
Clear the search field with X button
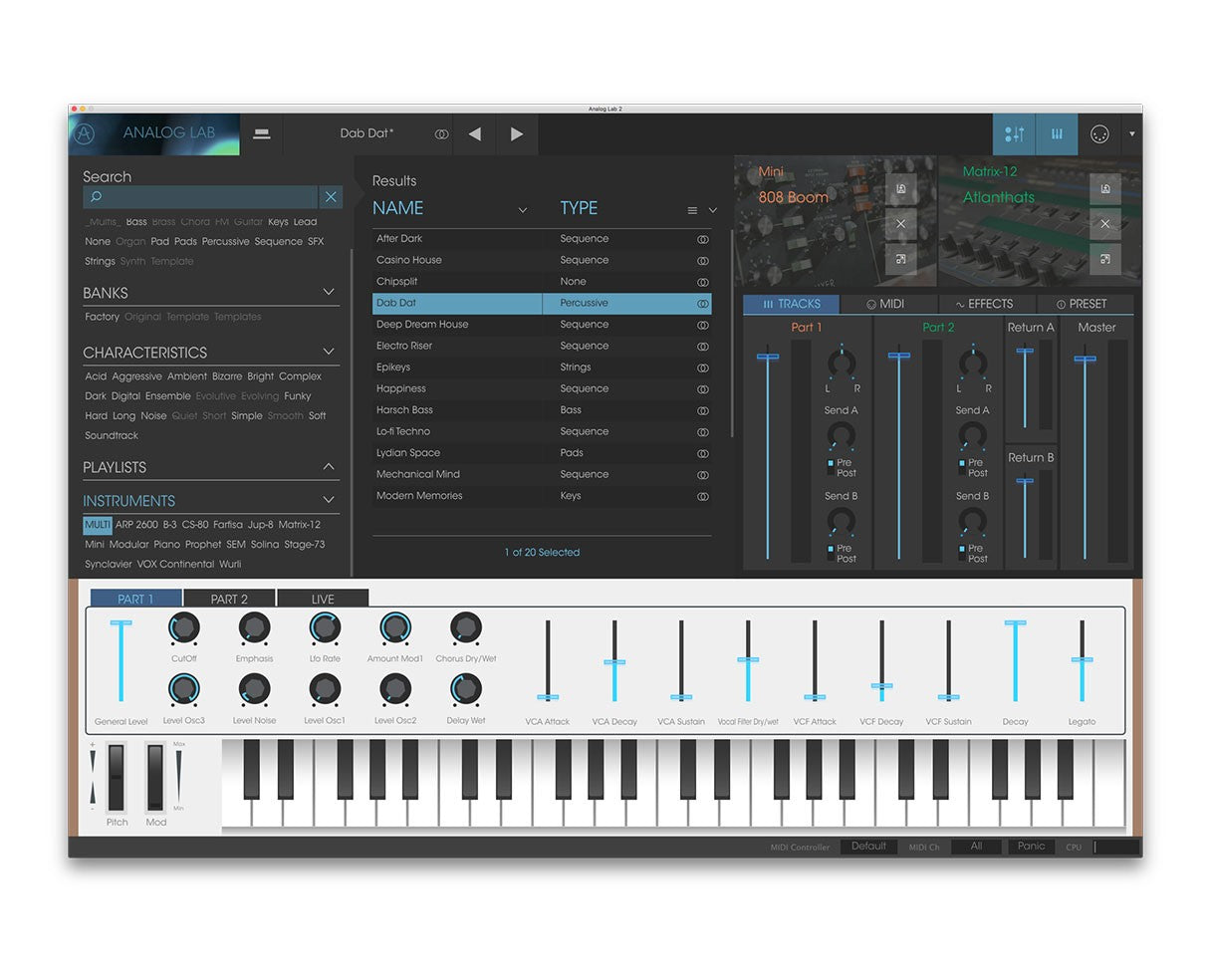click(x=331, y=197)
